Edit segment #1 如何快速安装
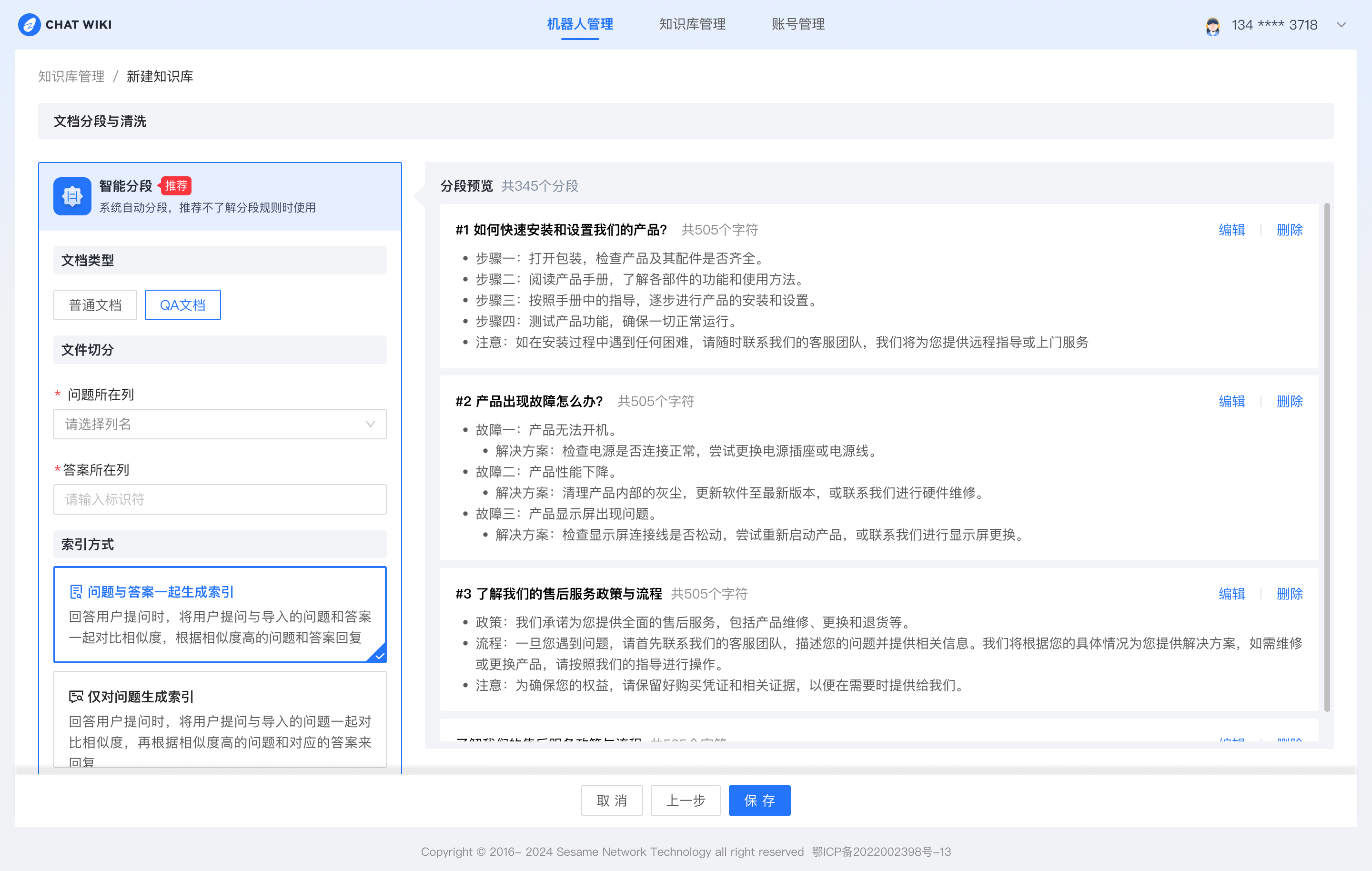The image size is (1372, 871). tap(1231, 230)
